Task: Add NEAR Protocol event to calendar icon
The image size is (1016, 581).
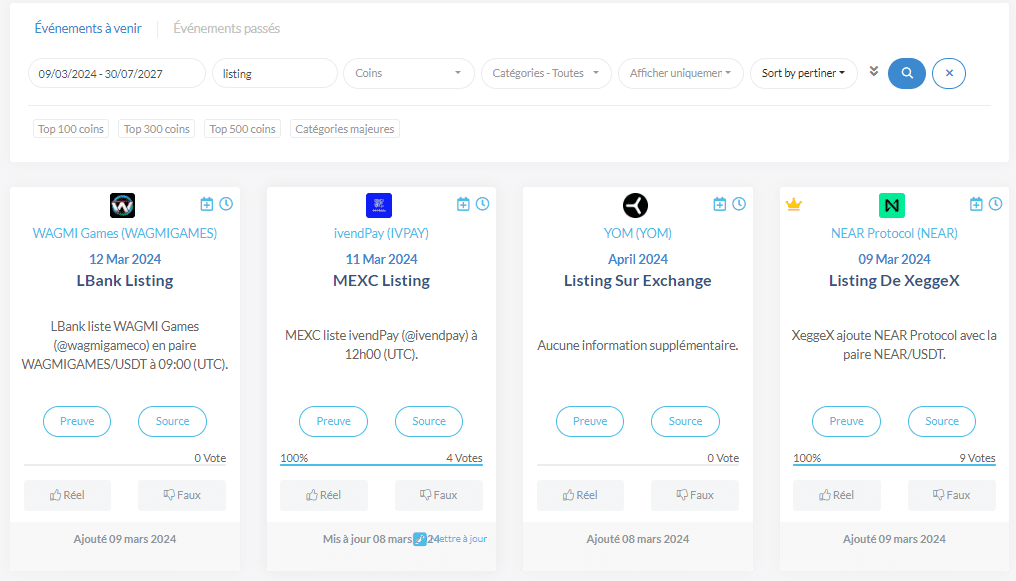Action: 976,204
